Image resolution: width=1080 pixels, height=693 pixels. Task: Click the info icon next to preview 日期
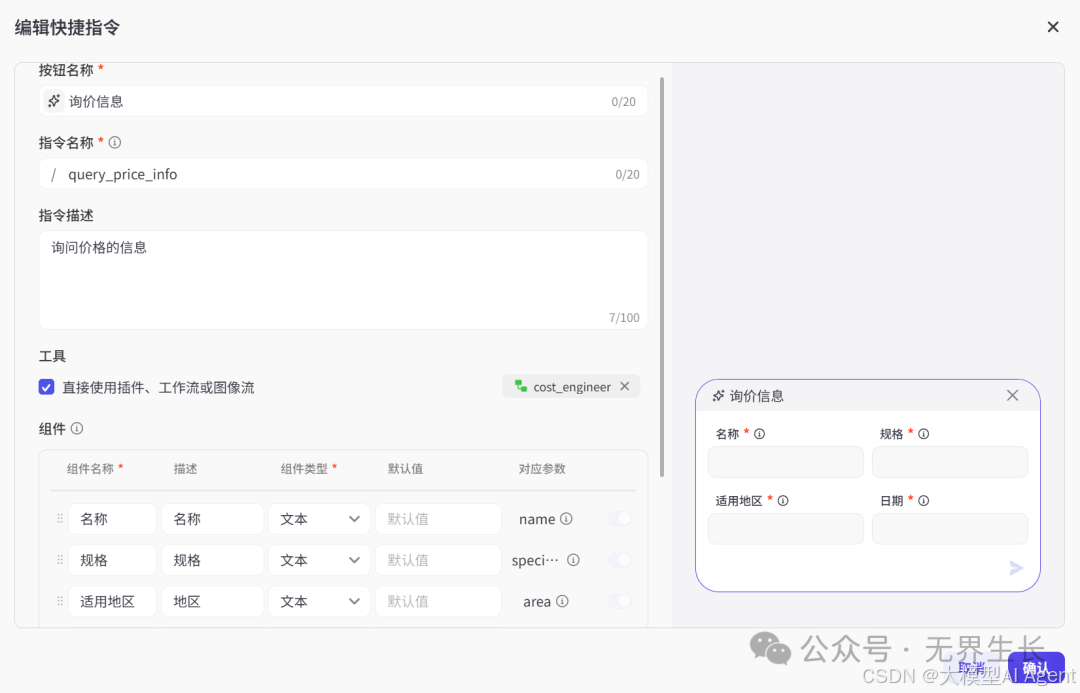pos(924,501)
